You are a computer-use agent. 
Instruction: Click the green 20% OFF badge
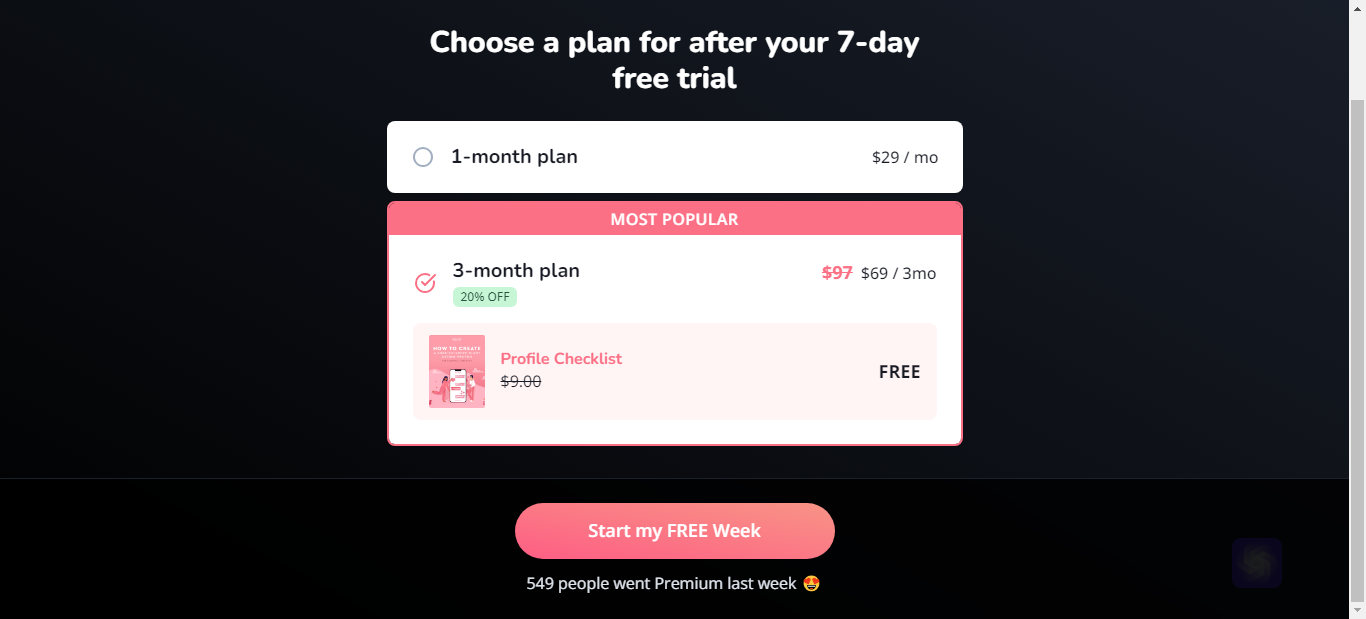tap(485, 297)
